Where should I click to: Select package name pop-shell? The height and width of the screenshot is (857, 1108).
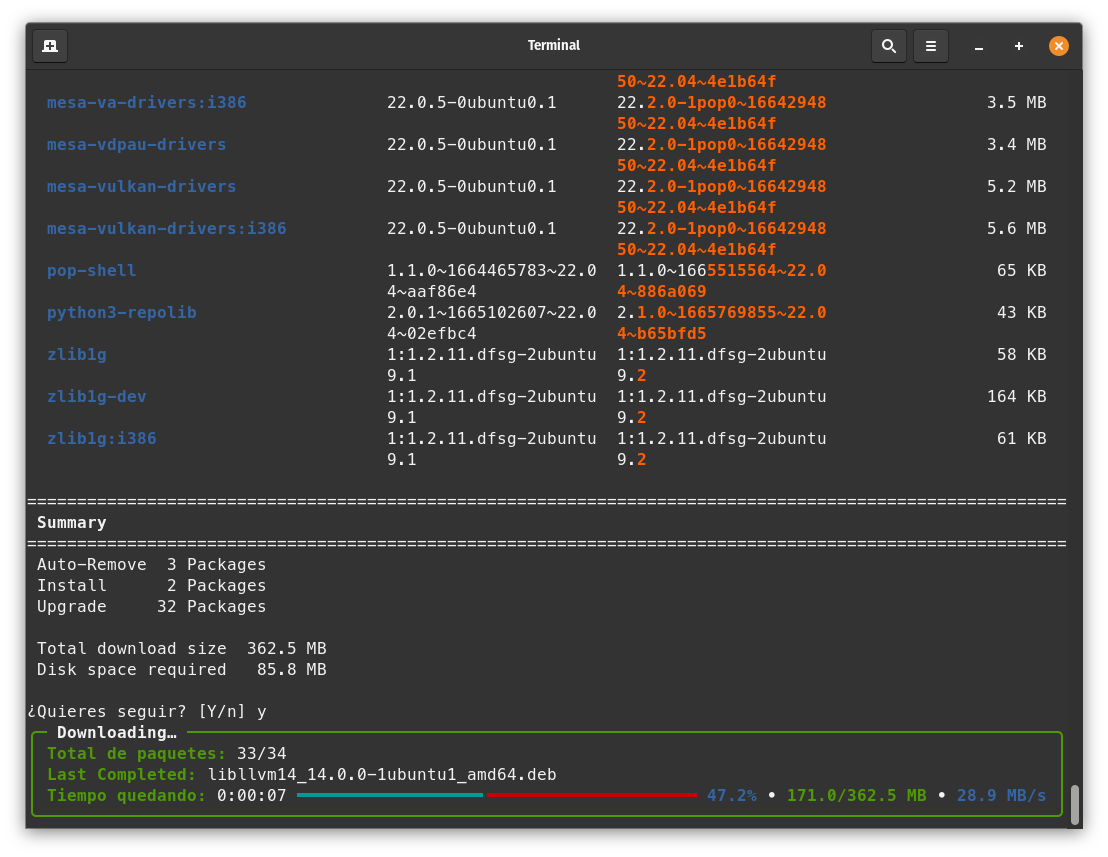pyautogui.click(x=91, y=271)
